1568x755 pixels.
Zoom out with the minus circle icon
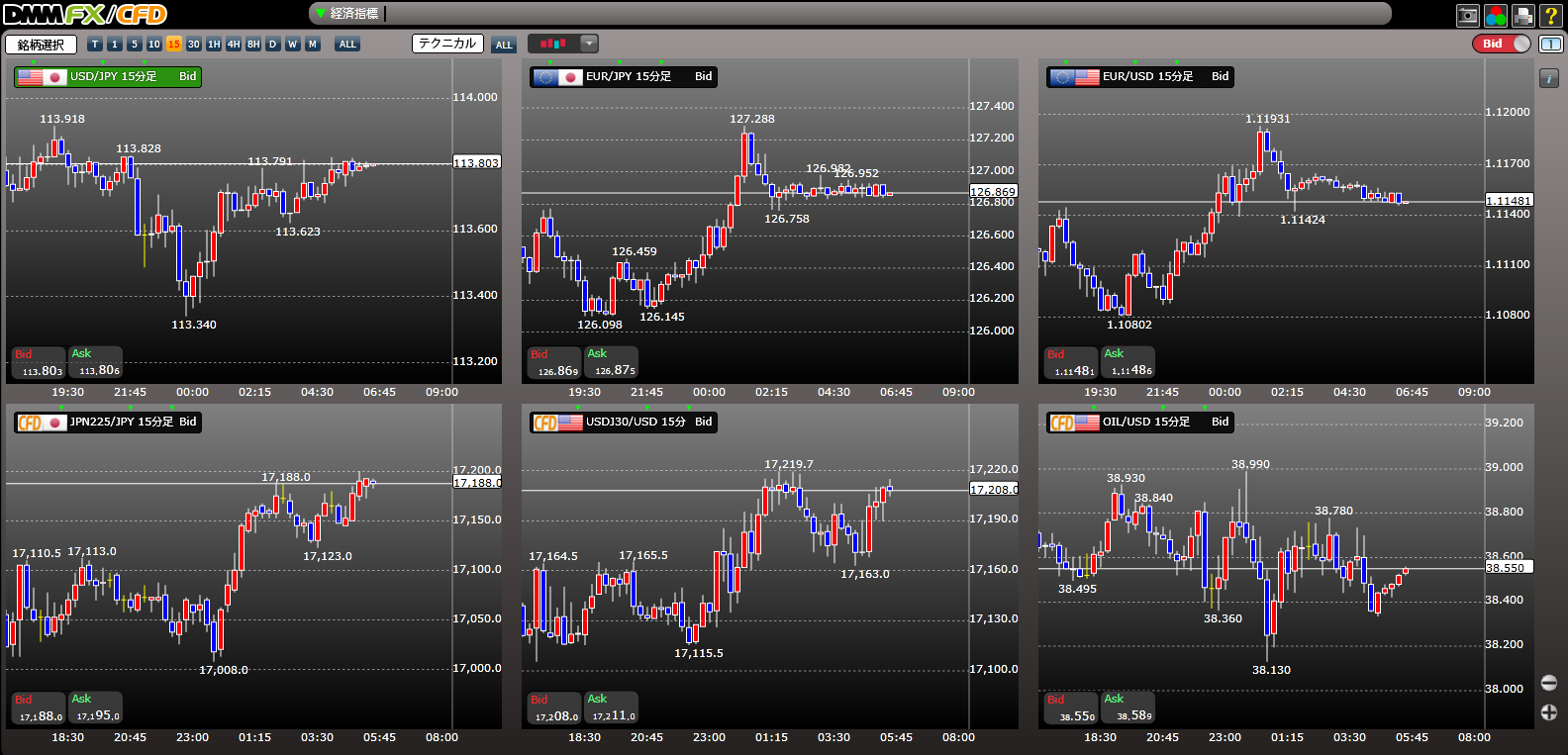point(1549,683)
